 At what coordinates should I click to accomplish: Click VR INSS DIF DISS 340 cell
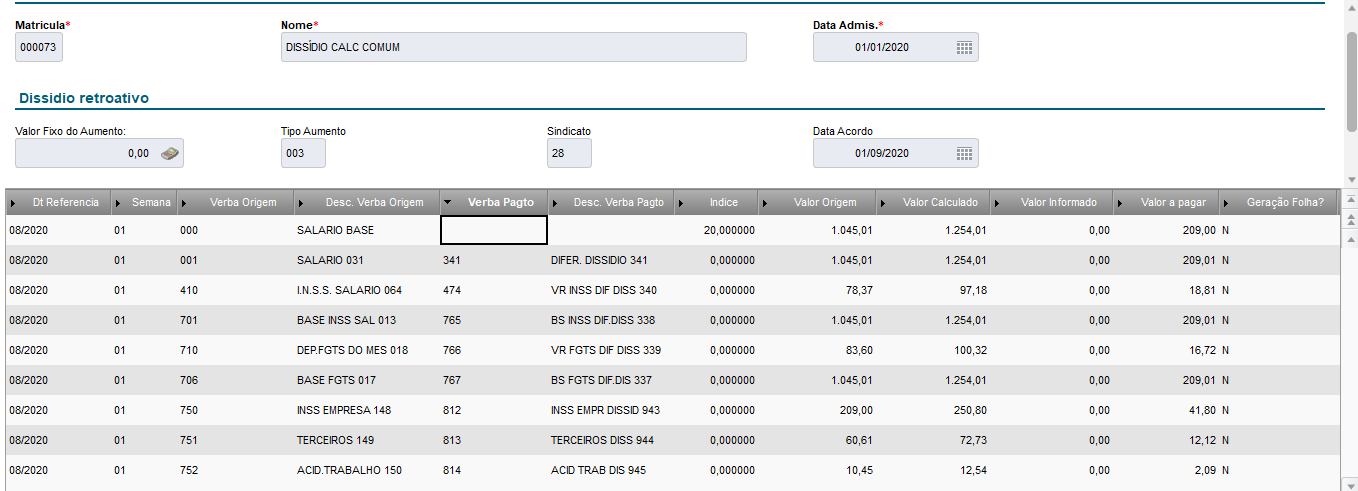point(611,290)
